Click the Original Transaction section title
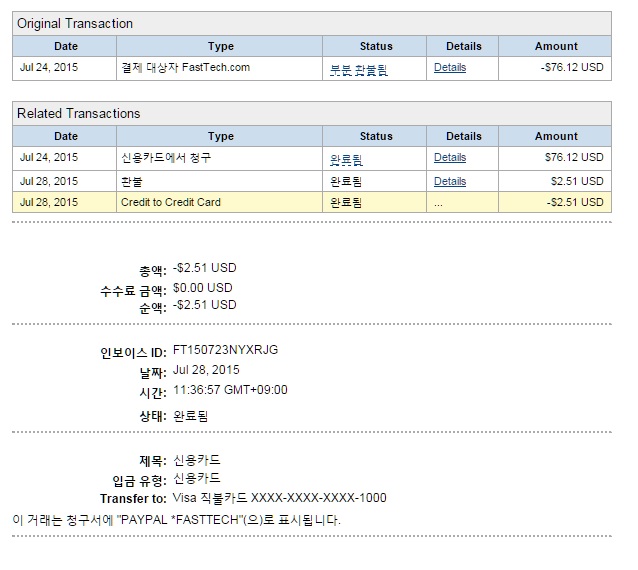 (75, 24)
